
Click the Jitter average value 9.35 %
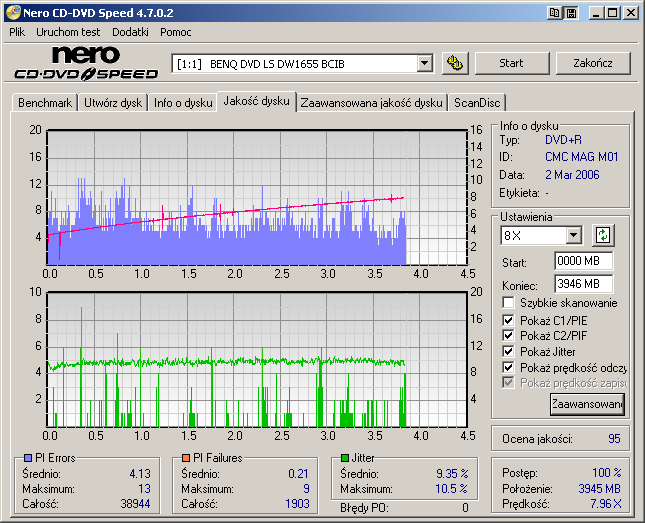point(452,474)
